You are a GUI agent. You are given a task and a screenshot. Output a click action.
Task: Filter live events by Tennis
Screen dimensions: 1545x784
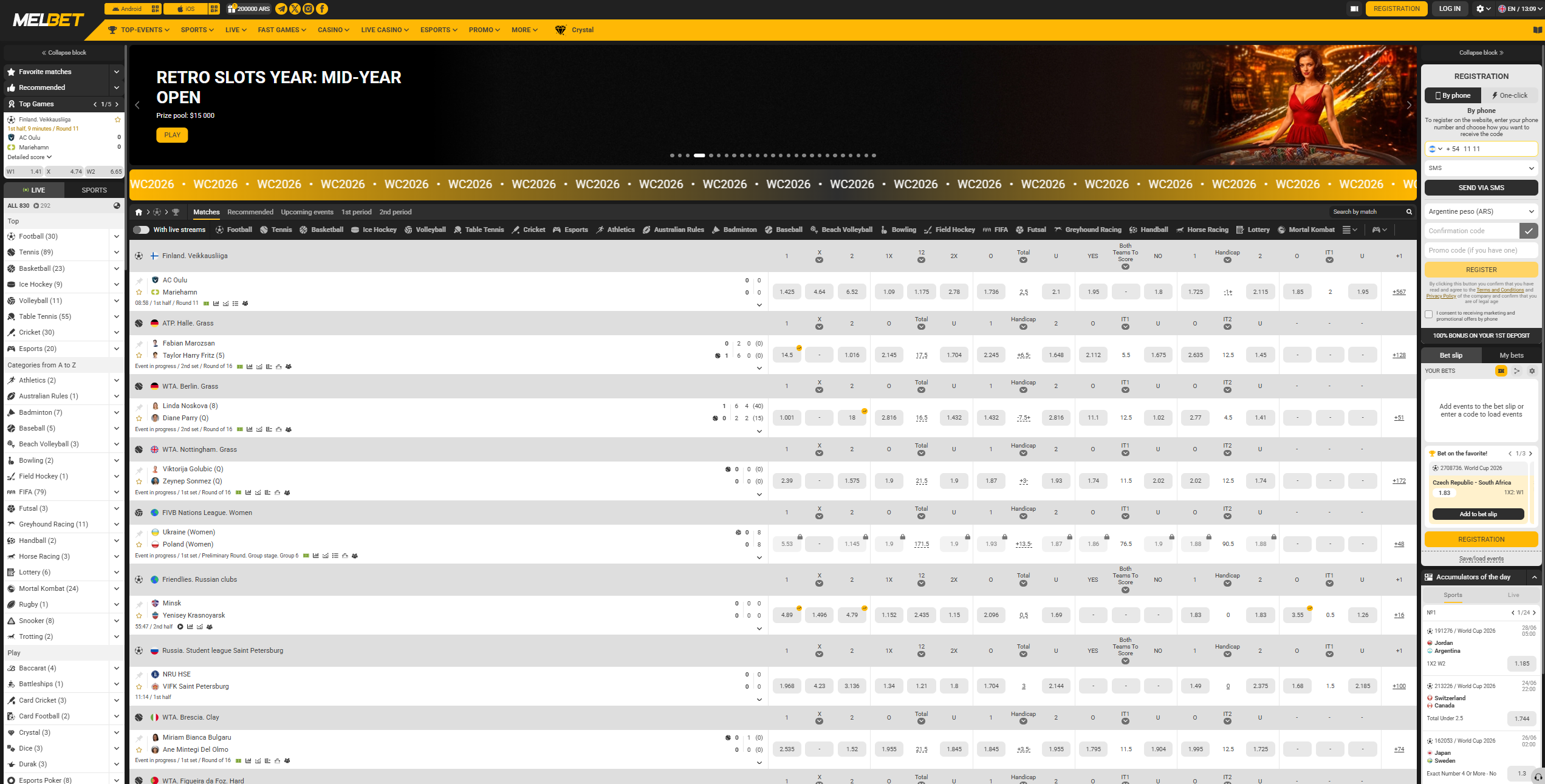276,230
